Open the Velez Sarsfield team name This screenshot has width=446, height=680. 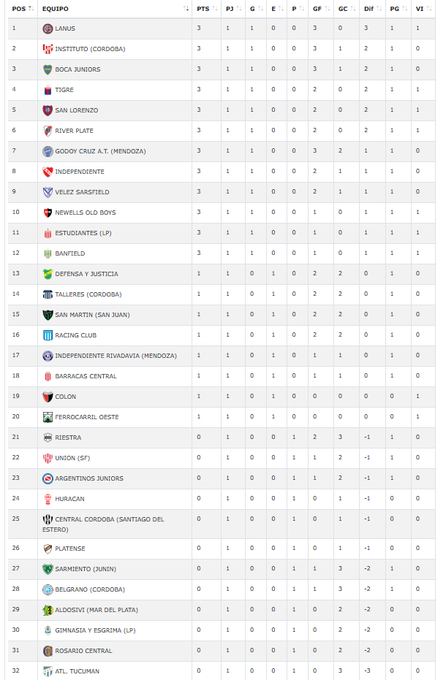pyautogui.click(x=82, y=192)
